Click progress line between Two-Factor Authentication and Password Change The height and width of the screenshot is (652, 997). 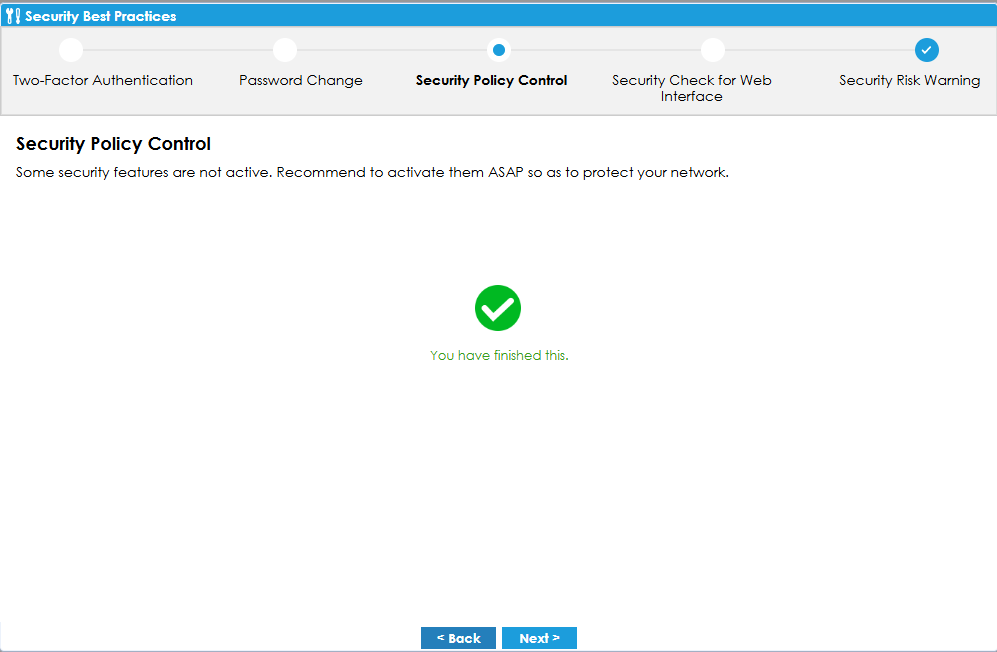click(x=178, y=50)
